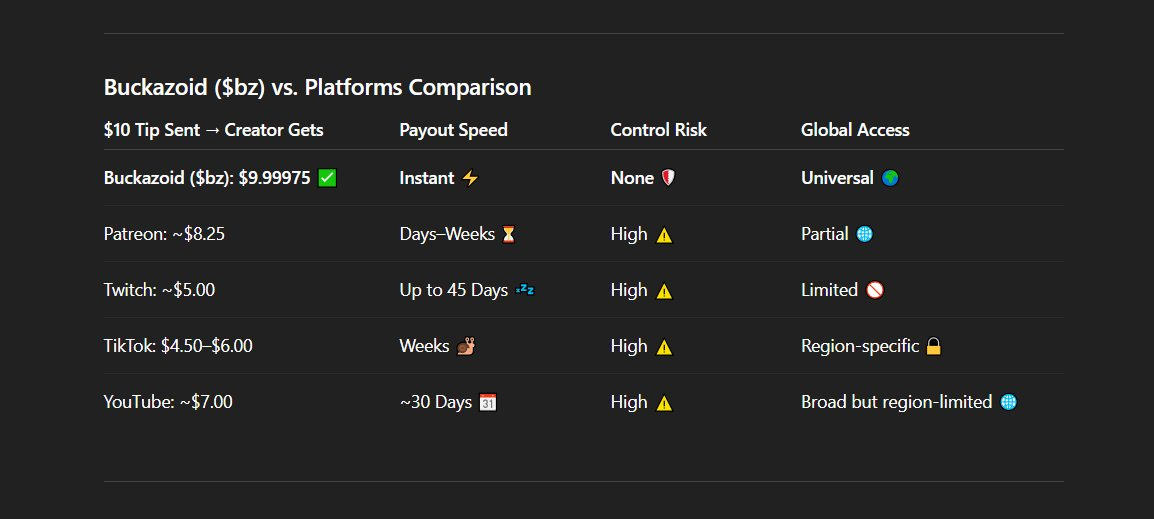This screenshot has width=1154, height=519.
Task: Click the Partial access text
Action: pos(825,234)
